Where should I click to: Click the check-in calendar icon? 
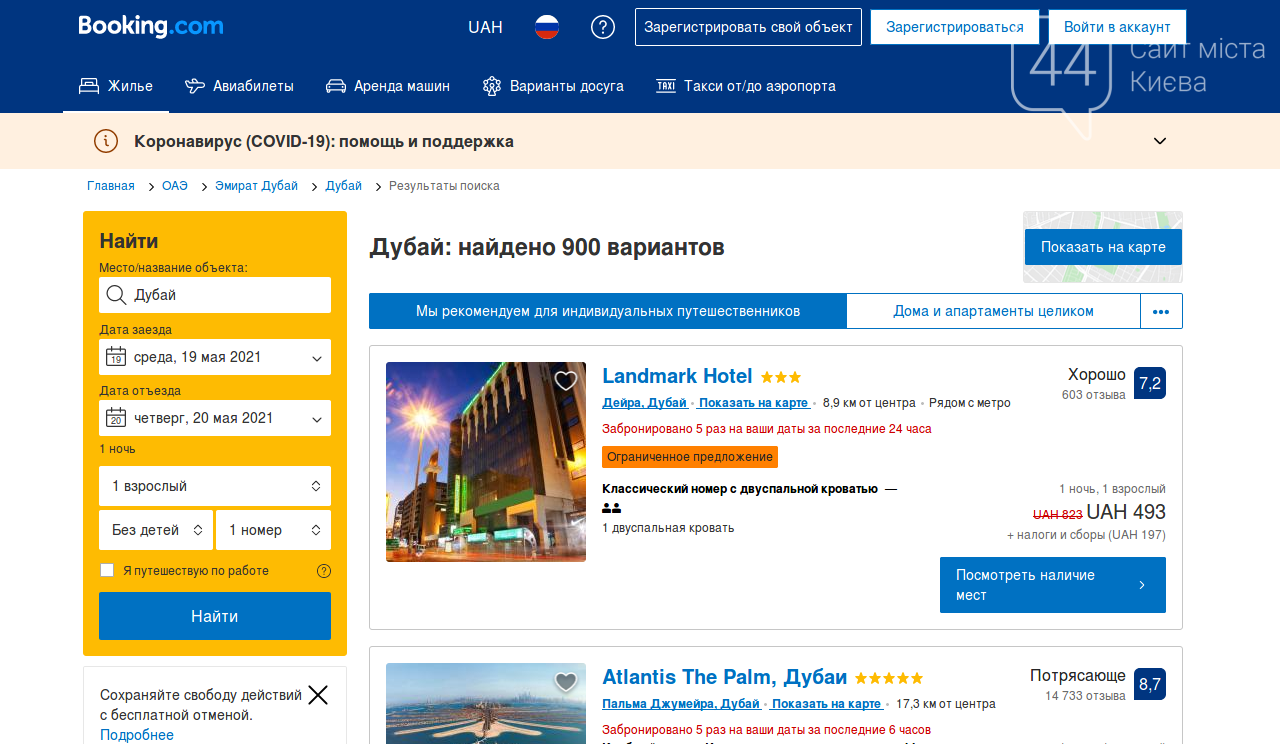tap(116, 357)
